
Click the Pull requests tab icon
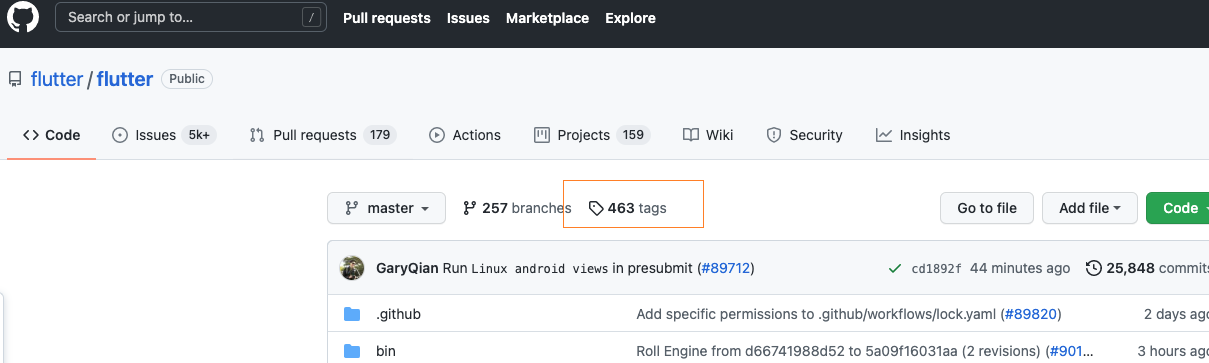[257, 135]
